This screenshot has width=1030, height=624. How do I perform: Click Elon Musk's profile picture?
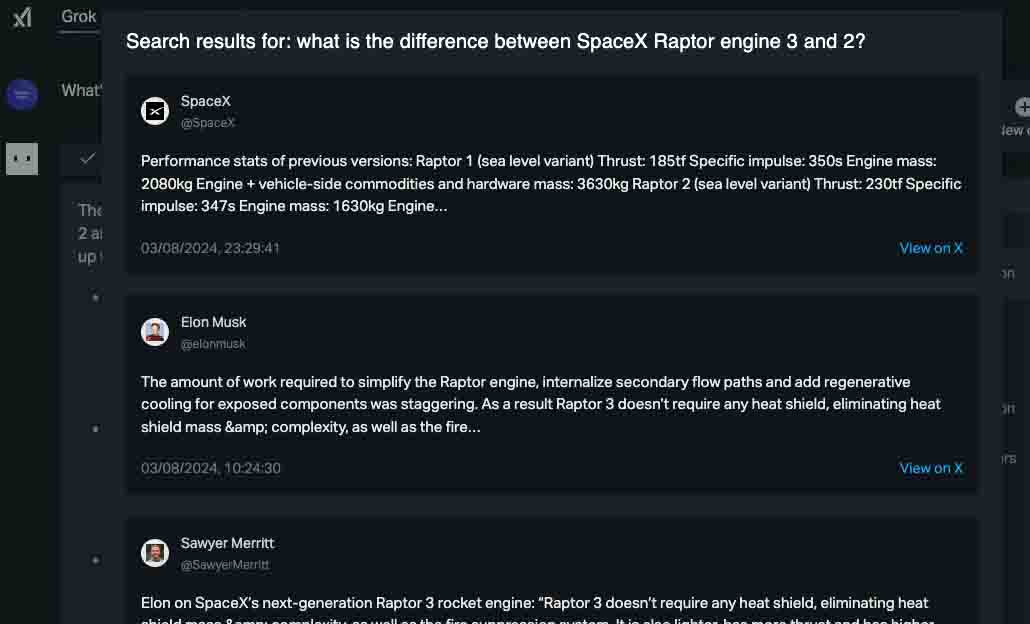155,332
